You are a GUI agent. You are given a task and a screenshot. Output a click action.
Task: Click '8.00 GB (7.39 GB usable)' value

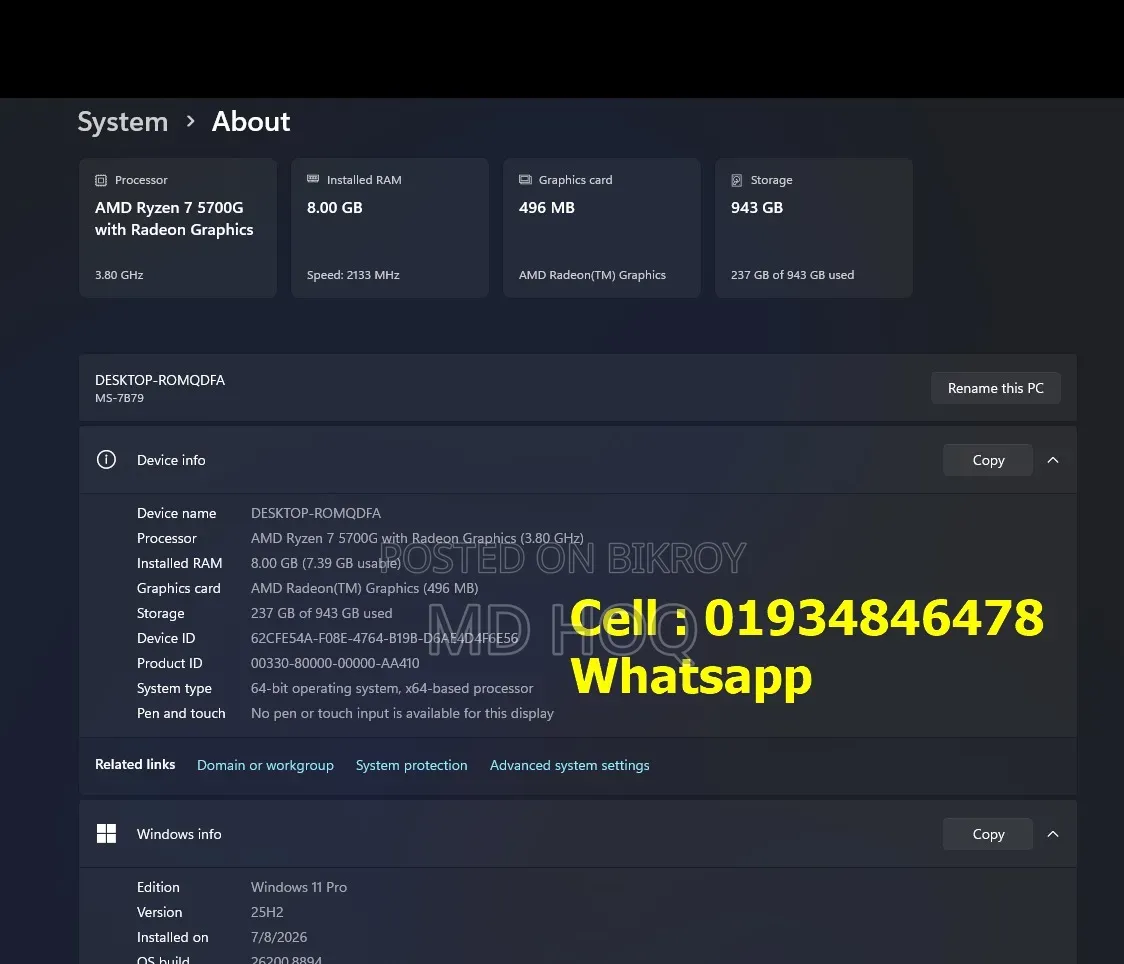coord(325,563)
